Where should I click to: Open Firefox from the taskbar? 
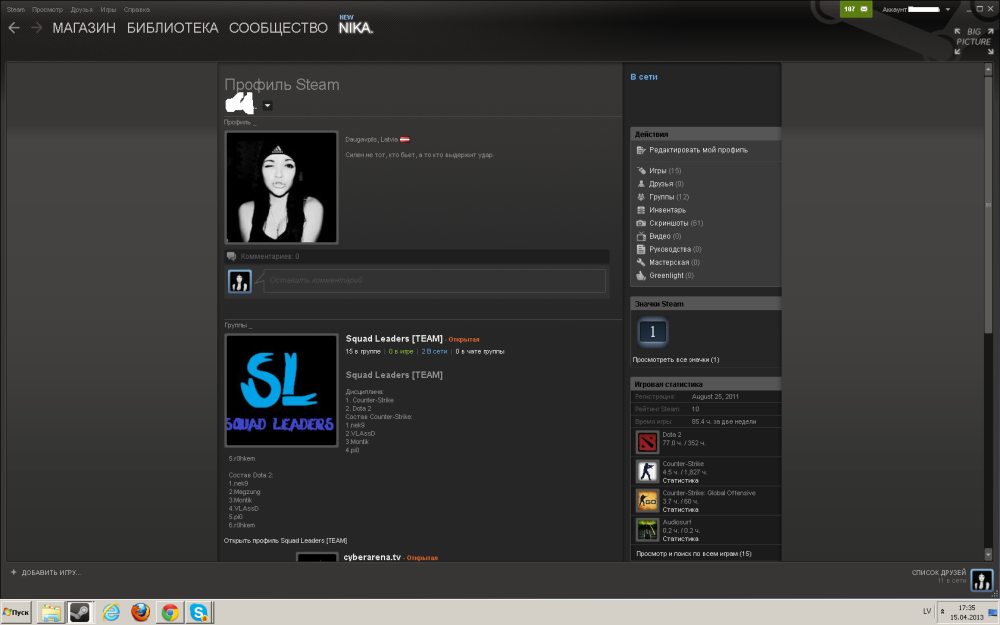coord(140,613)
